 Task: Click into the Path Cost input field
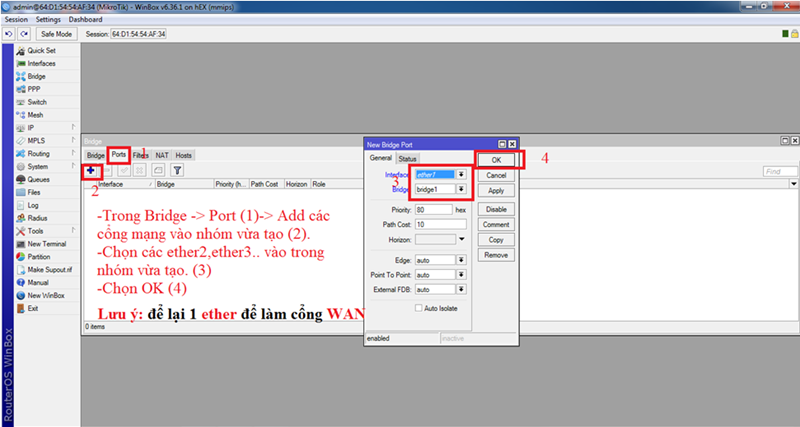440,224
